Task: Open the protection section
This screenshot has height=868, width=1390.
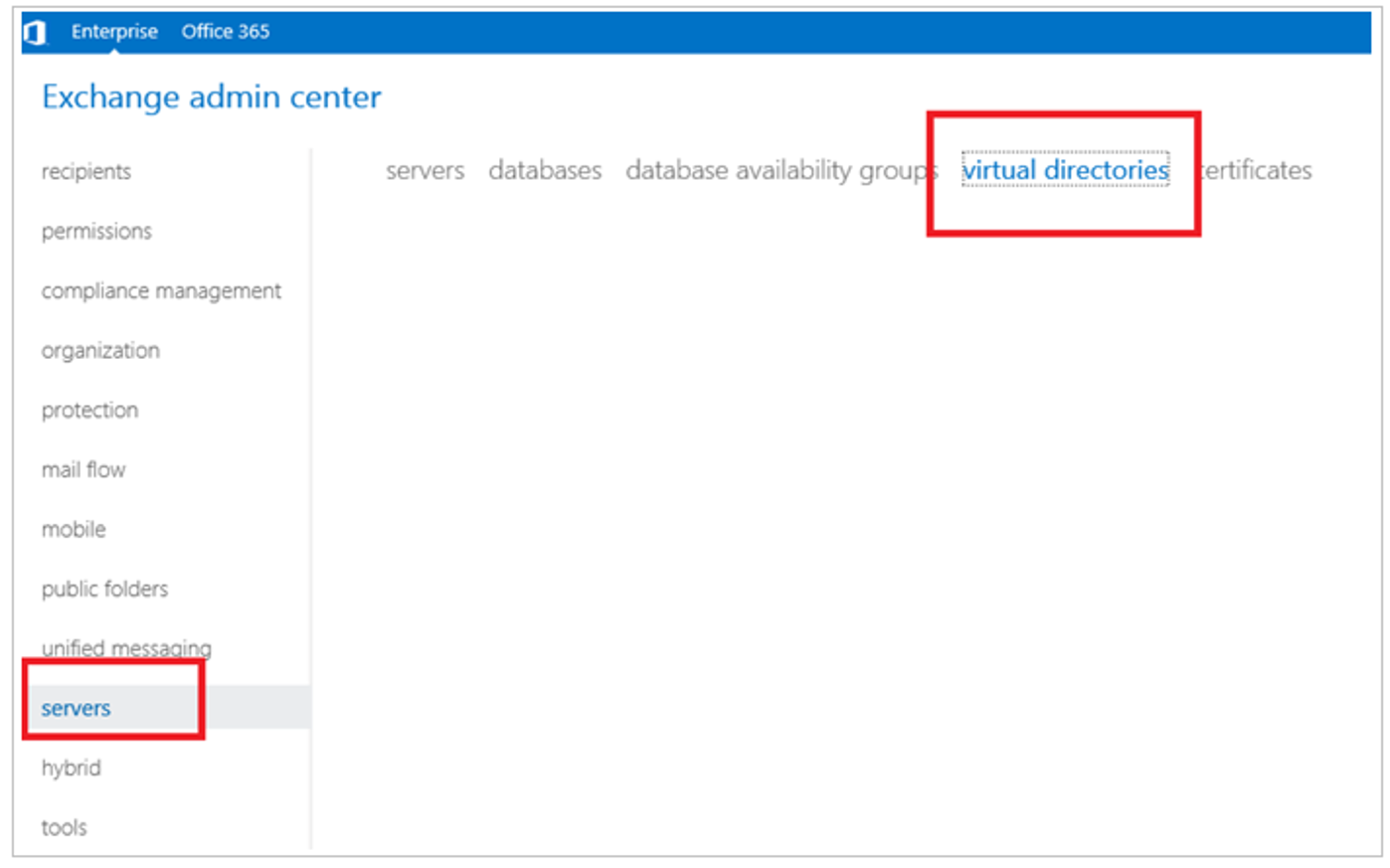Action: click(x=89, y=411)
